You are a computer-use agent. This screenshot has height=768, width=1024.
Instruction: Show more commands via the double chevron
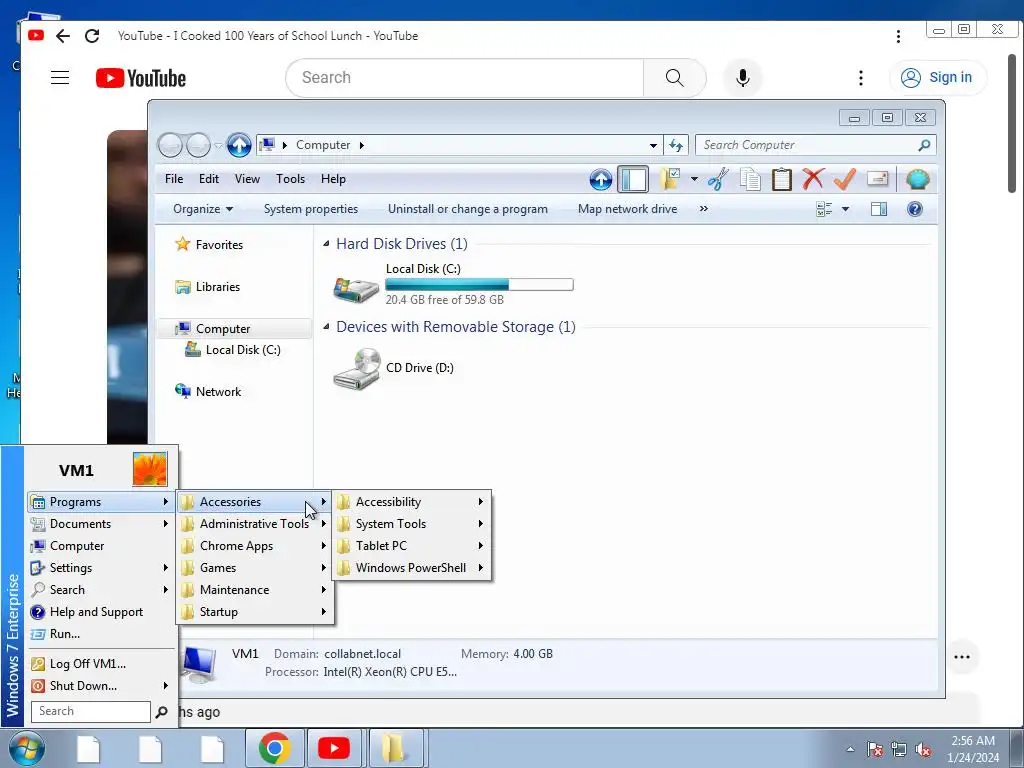click(703, 209)
